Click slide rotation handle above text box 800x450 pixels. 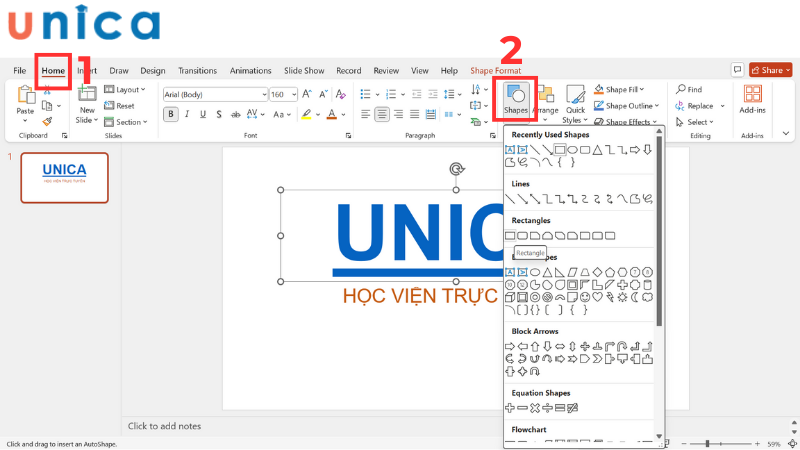[457, 169]
